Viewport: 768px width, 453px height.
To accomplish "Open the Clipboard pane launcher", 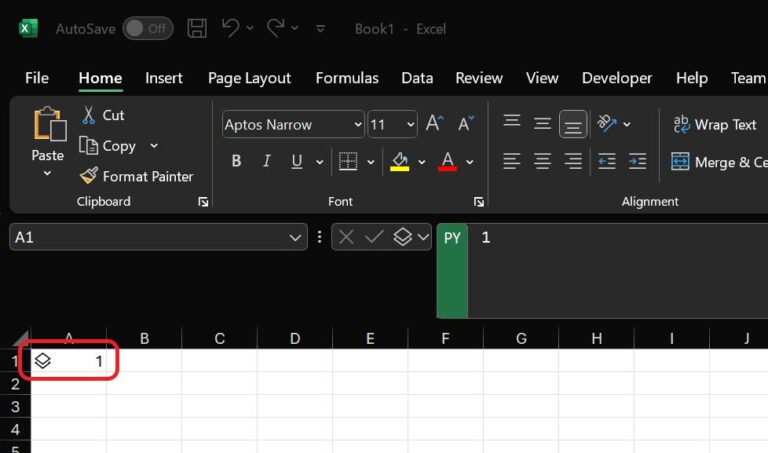I will (x=203, y=202).
